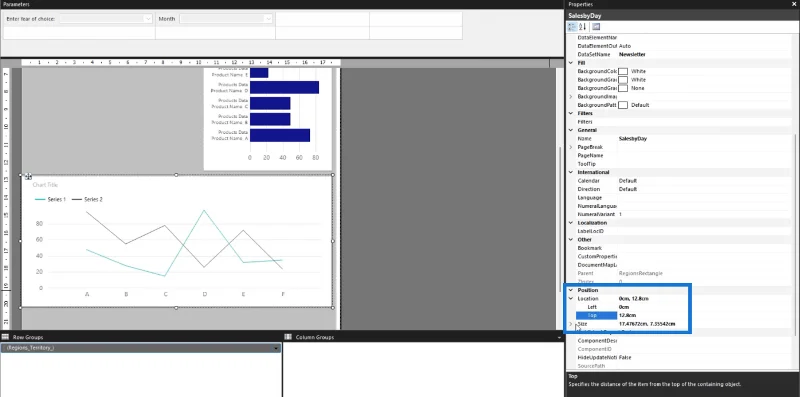Viewport: 800px width, 397px height.
Task: Click the Location value 0cm, 12.8cm
Action: 634,299
